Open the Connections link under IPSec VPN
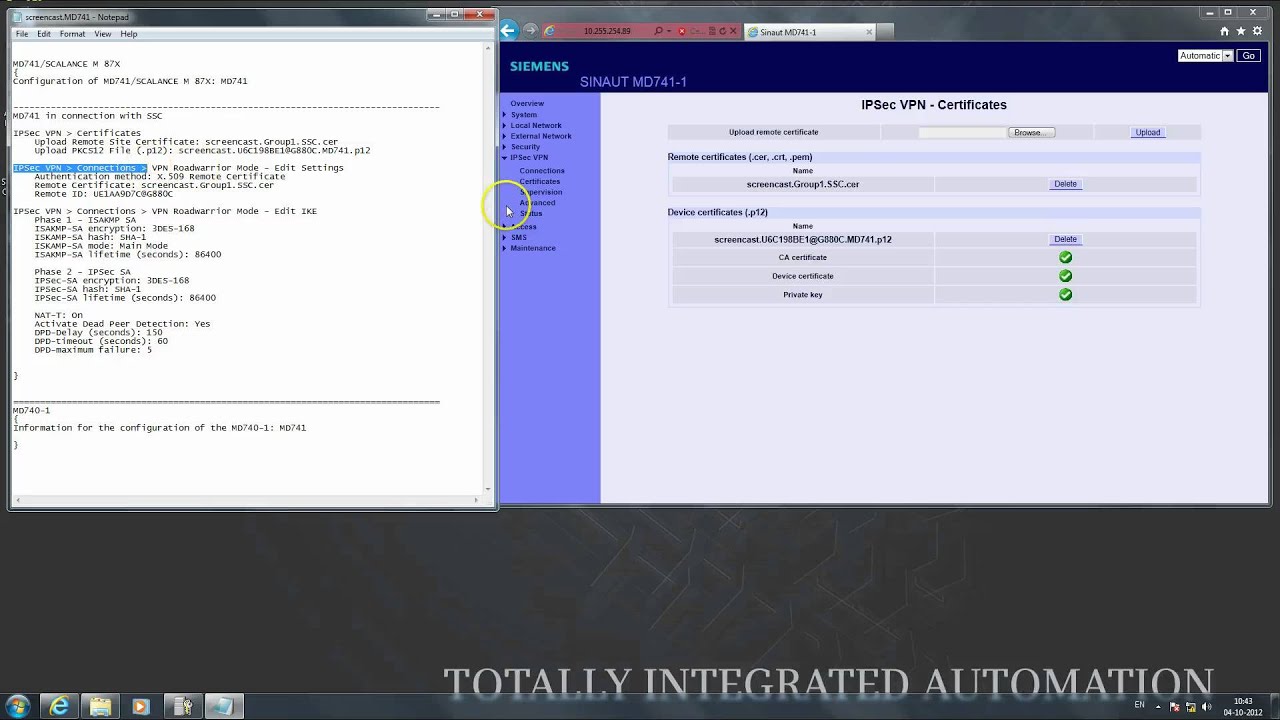 [x=542, y=171]
